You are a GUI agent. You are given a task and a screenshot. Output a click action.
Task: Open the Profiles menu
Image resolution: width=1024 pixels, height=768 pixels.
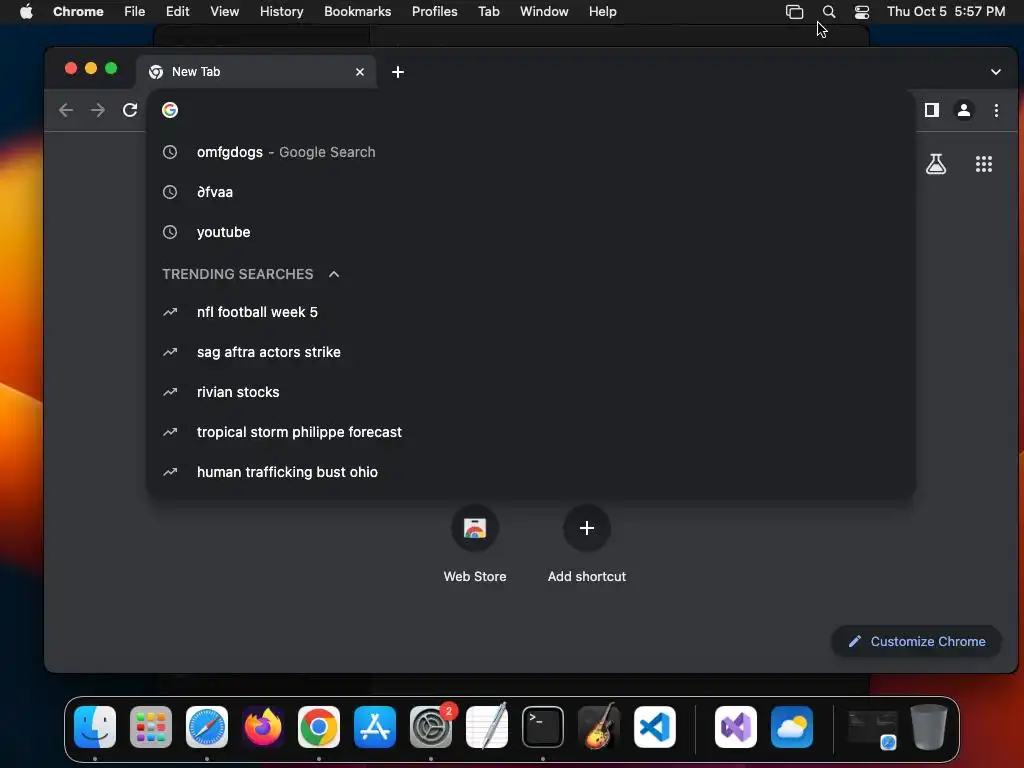click(434, 12)
